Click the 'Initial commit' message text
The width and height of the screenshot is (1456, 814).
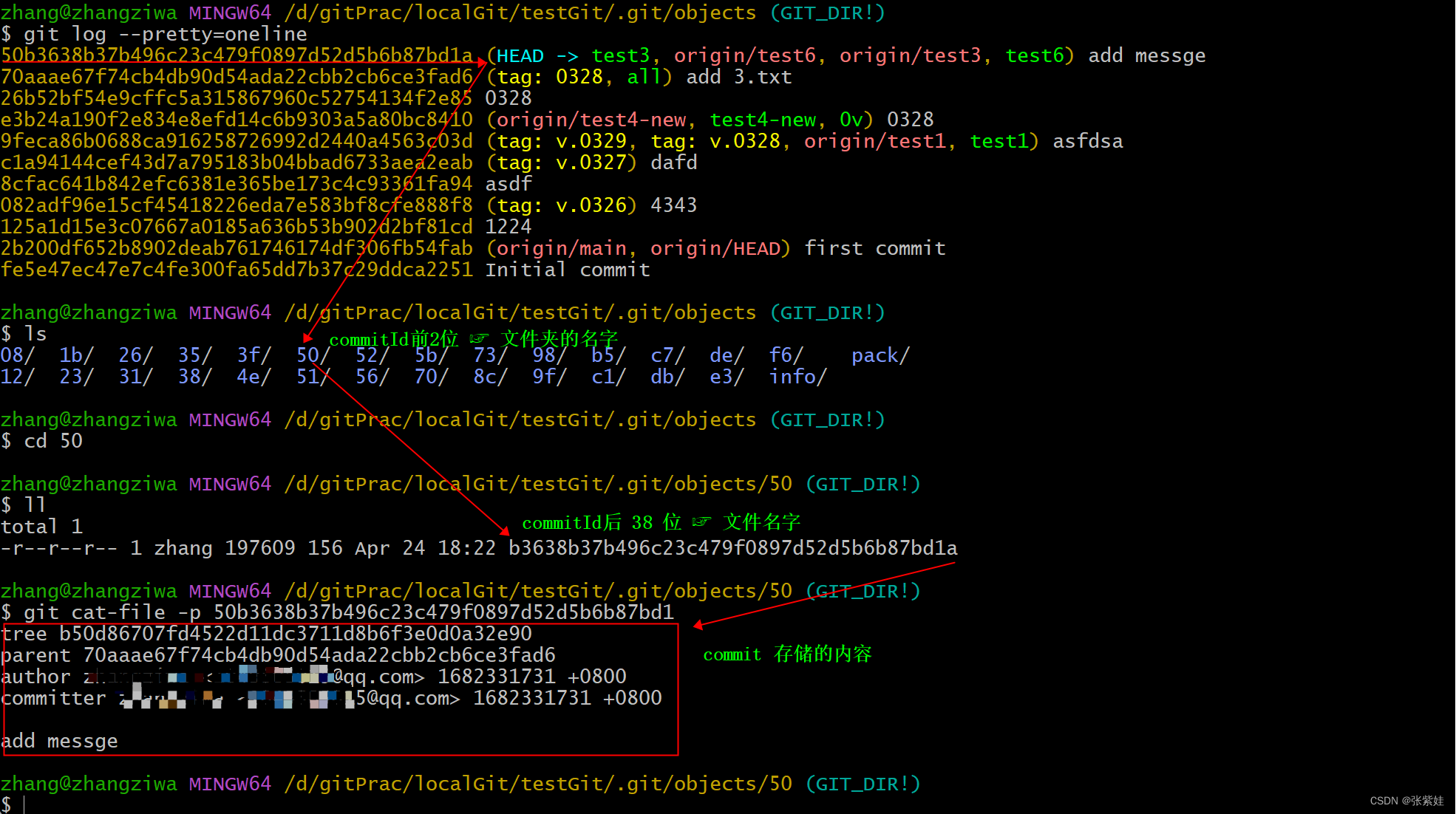pos(567,270)
